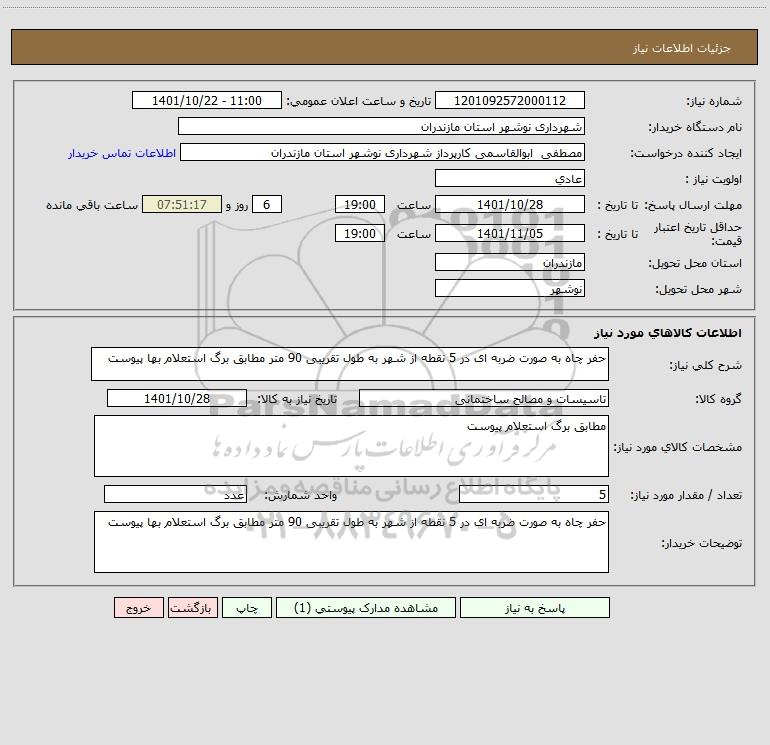The width and height of the screenshot is (770, 745).
Task: Click the delivery province field 'مازندران'
Action: click(510, 262)
